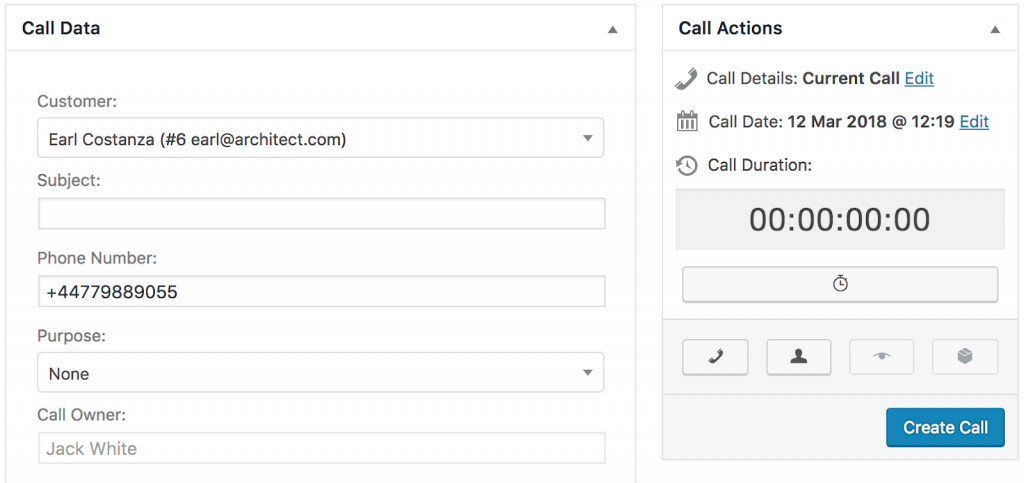This screenshot has width=1024, height=483.
Task: Click the customer silhouette action button
Action: (x=798, y=357)
